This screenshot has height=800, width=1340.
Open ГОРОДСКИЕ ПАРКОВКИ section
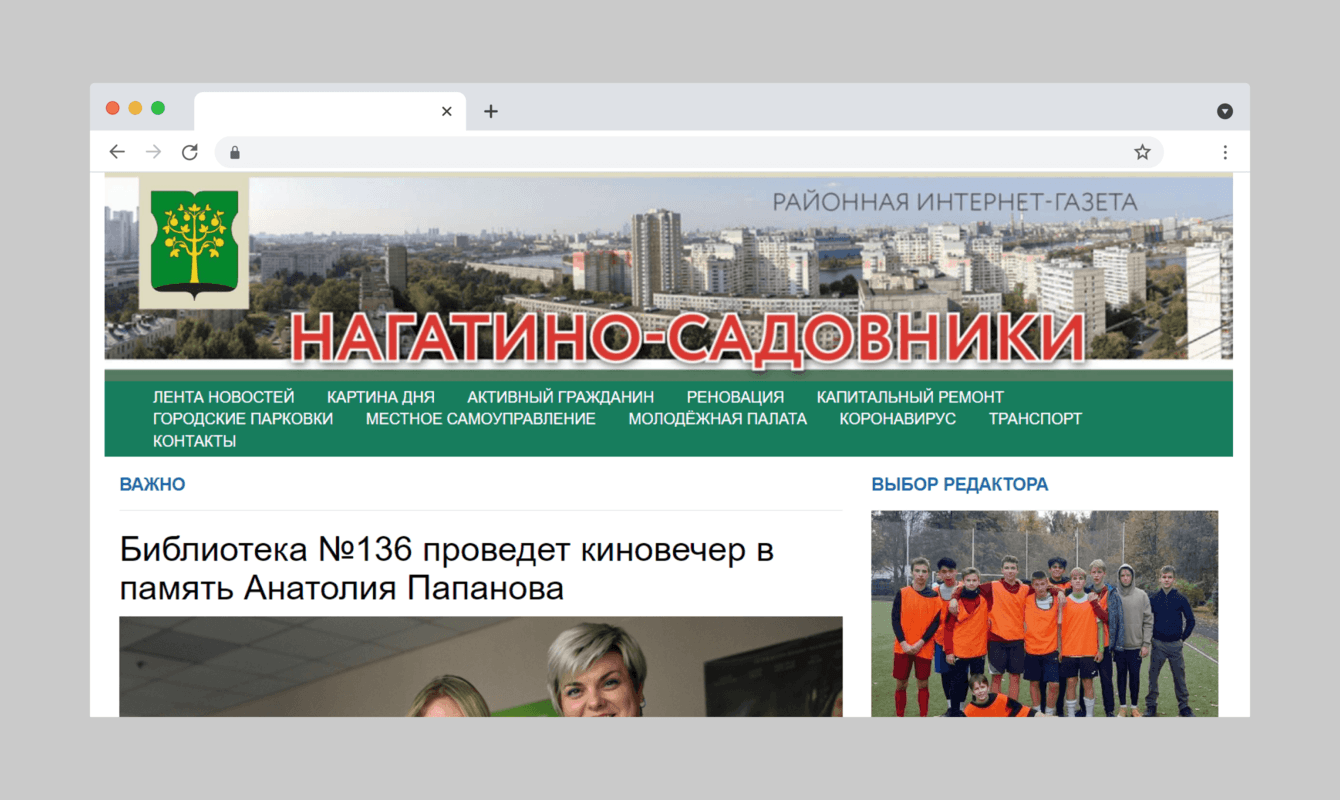(x=243, y=418)
